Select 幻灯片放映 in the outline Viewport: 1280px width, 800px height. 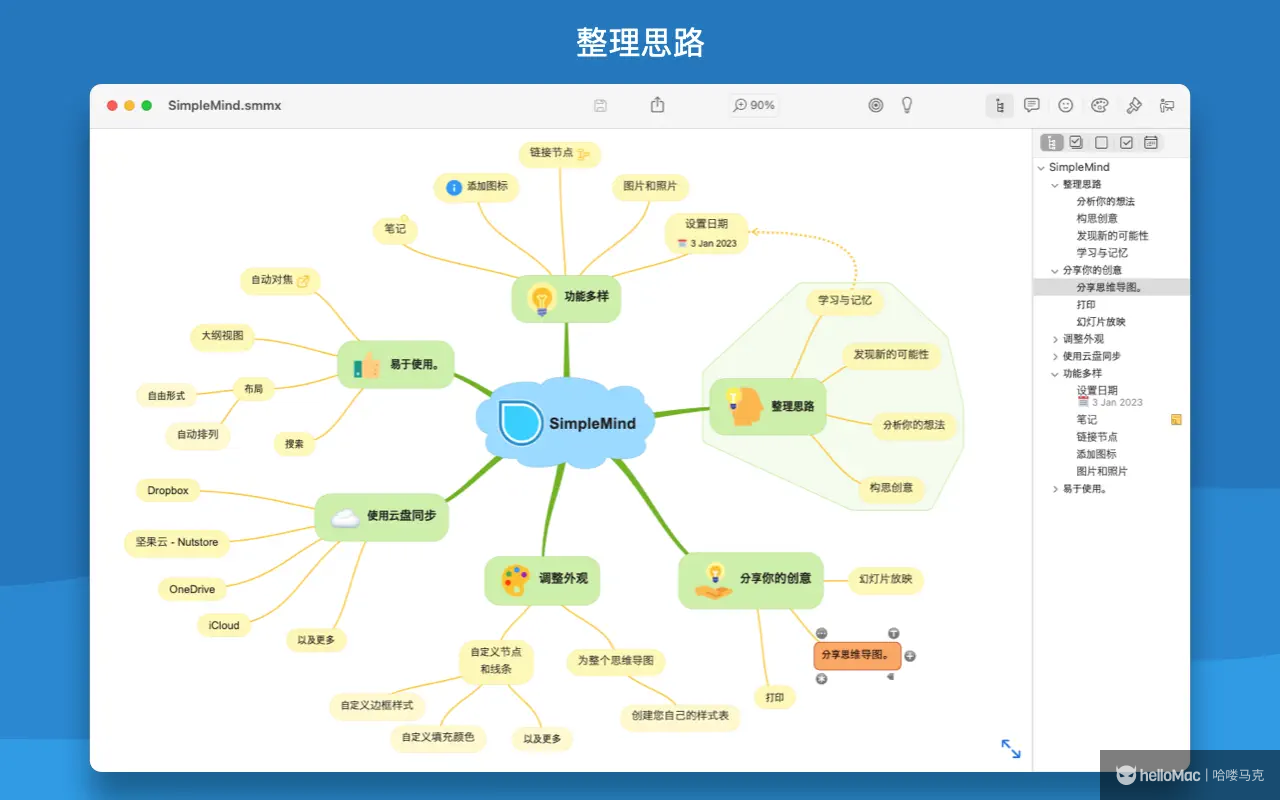1101,322
